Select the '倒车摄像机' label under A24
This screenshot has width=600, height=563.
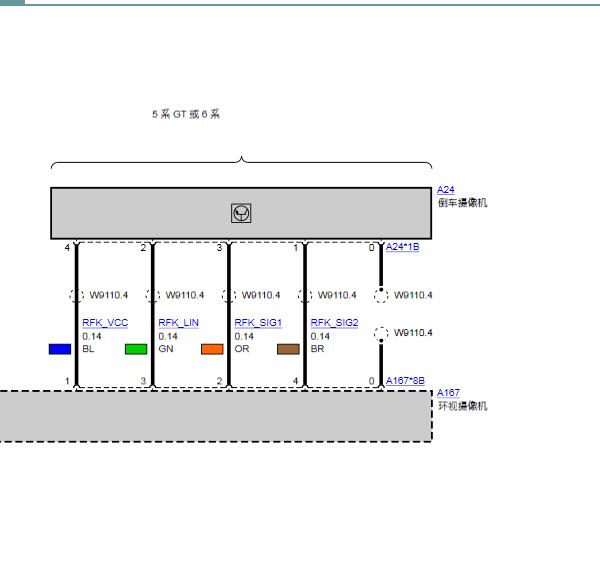tap(463, 203)
